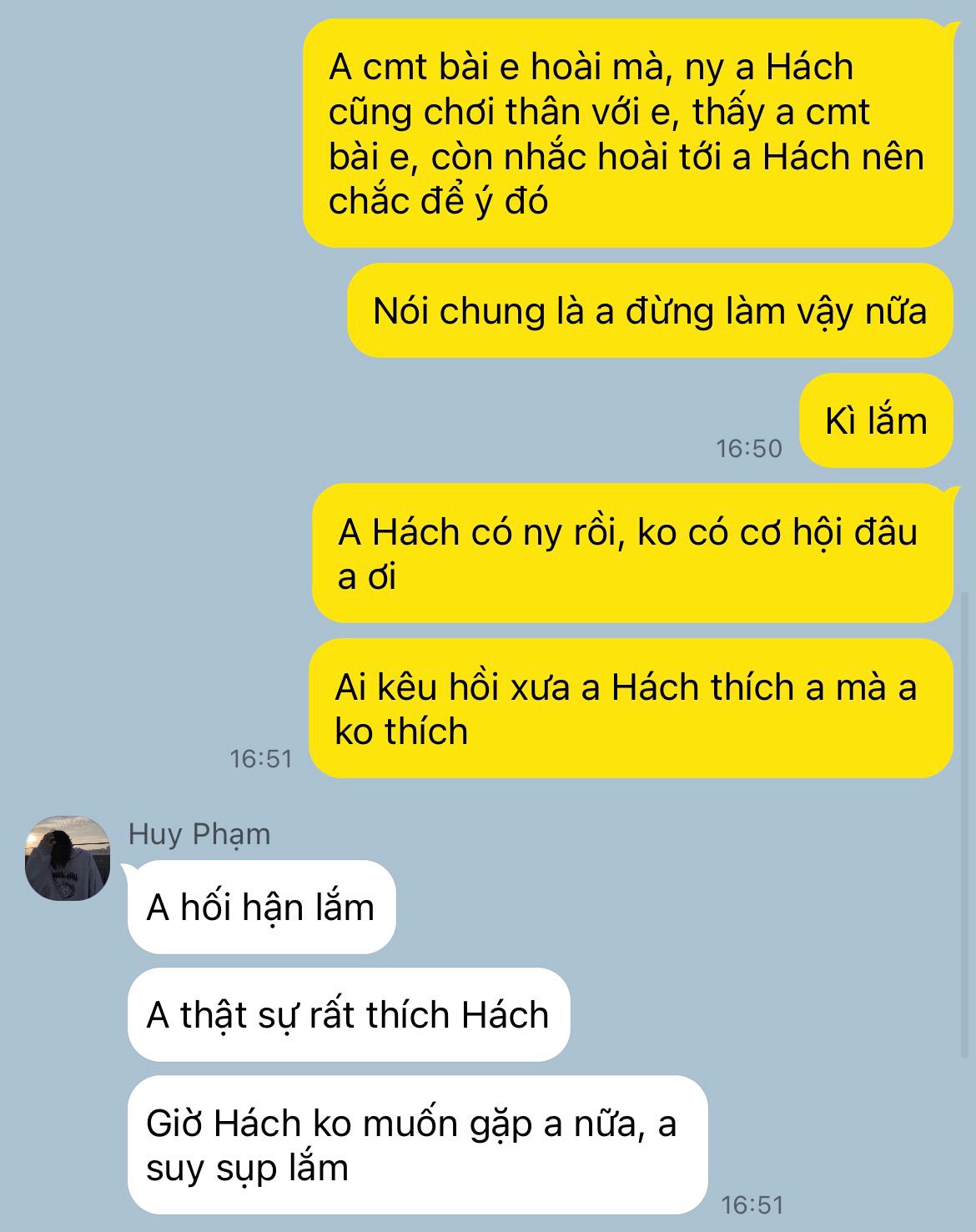Tap the words 'a ơi' in a yellow message
The image size is (976, 1232).
(x=366, y=576)
